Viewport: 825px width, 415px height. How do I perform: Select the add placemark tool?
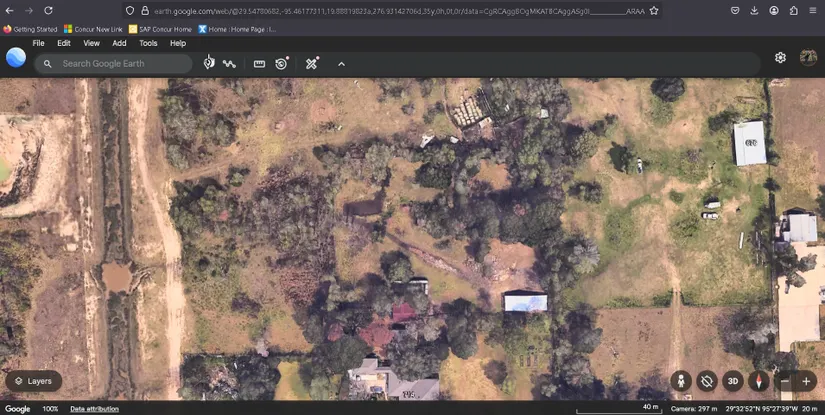tap(209, 63)
